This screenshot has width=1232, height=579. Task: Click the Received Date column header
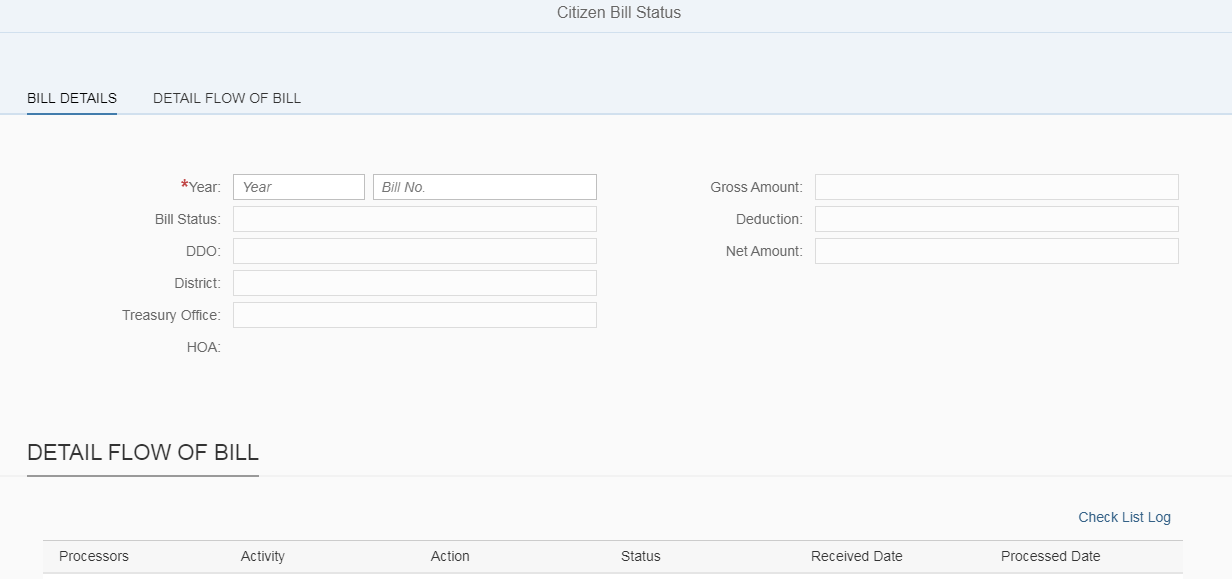click(857, 556)
